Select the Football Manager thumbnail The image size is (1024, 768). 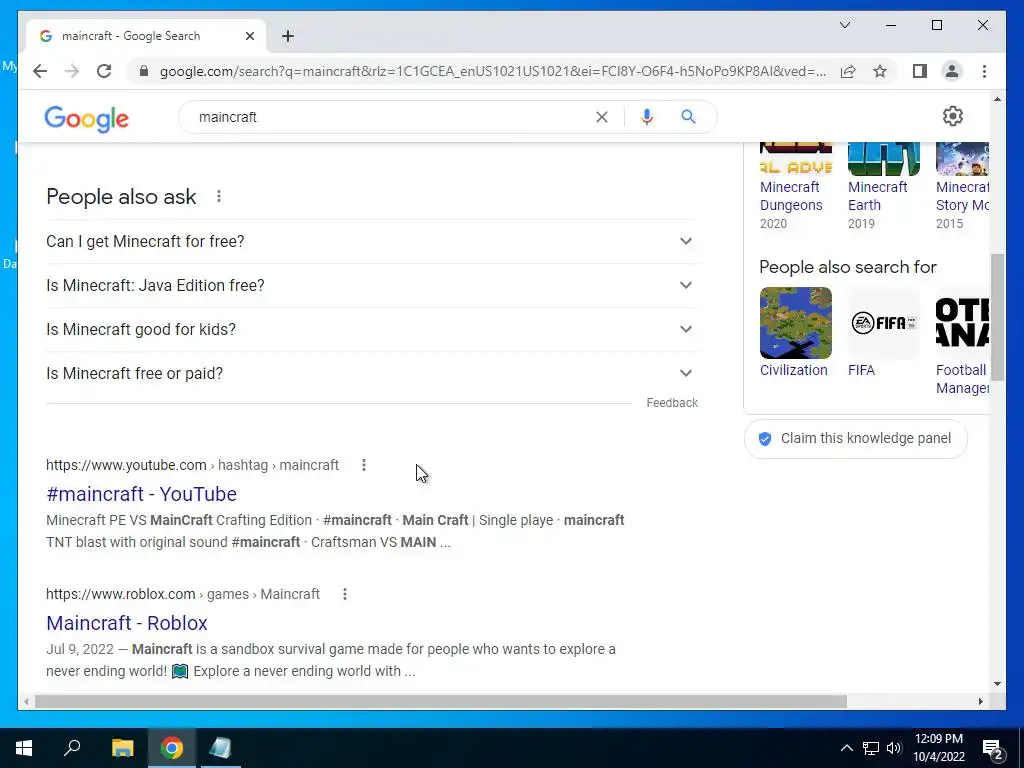(x=963, y=323)
